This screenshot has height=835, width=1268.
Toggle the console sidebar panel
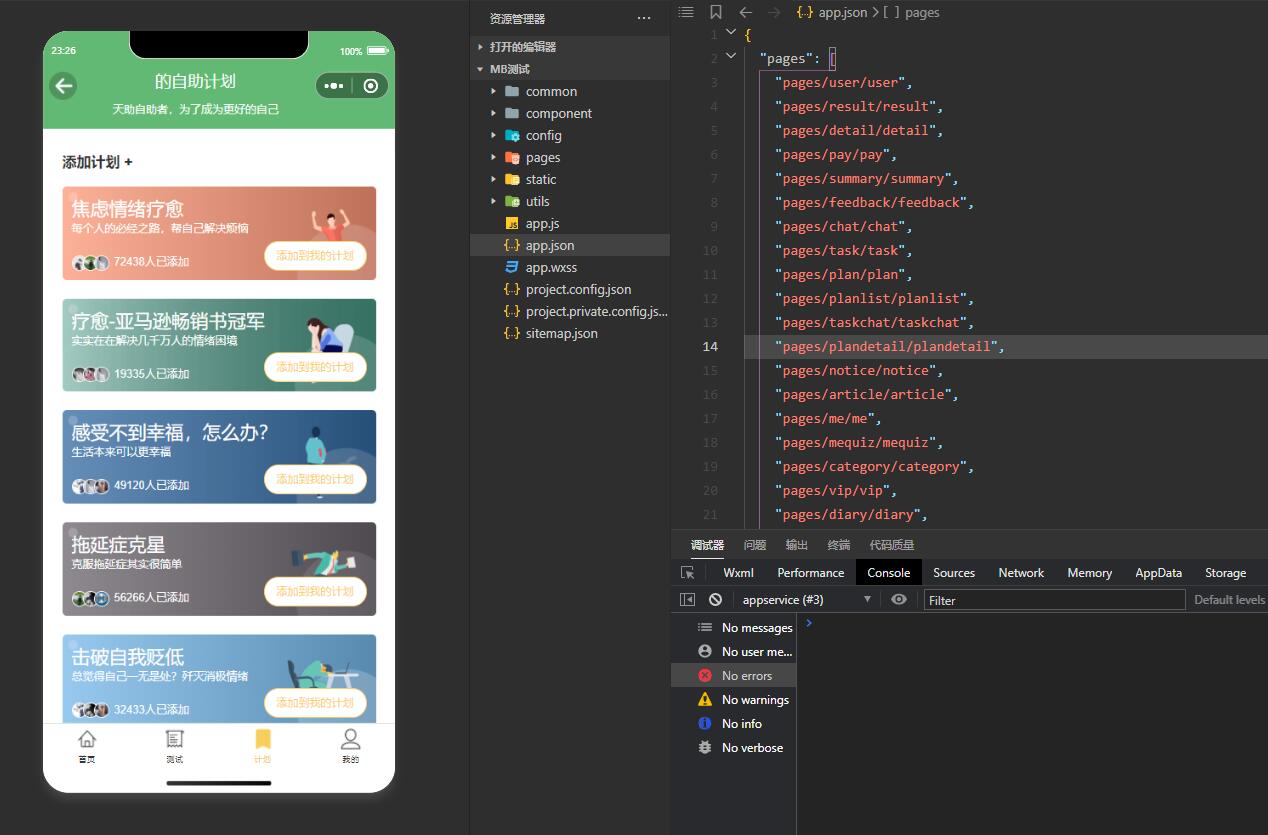click(687, 600)
